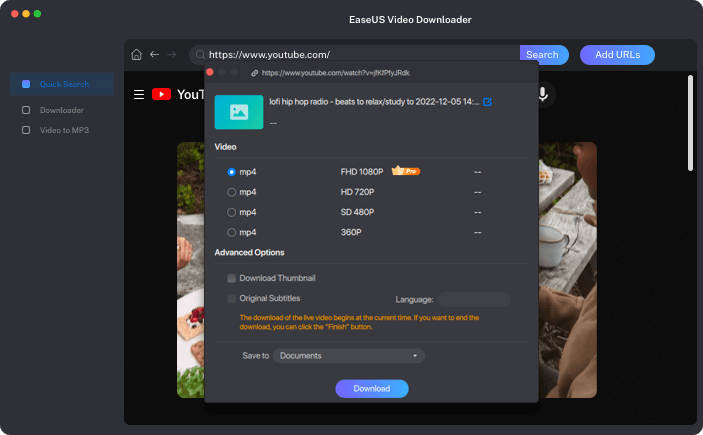Screen dimensions: 703x435
Task: Click the home icon in browser bar
Action: 137,55
